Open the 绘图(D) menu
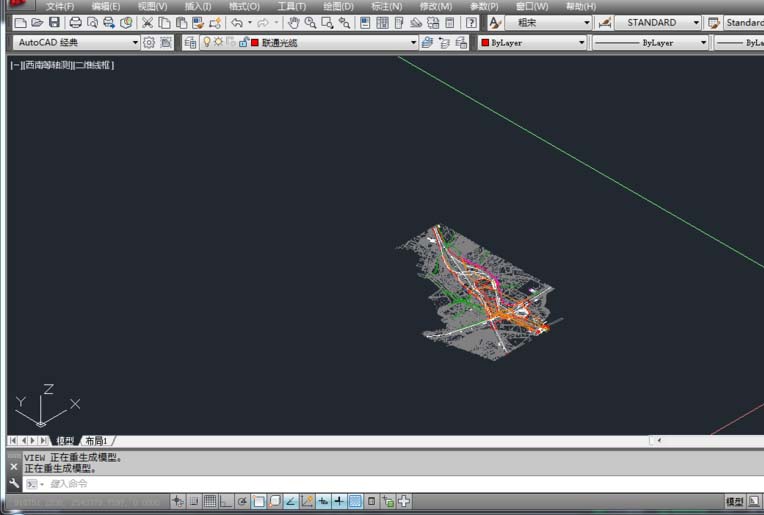 pos(338,6)
